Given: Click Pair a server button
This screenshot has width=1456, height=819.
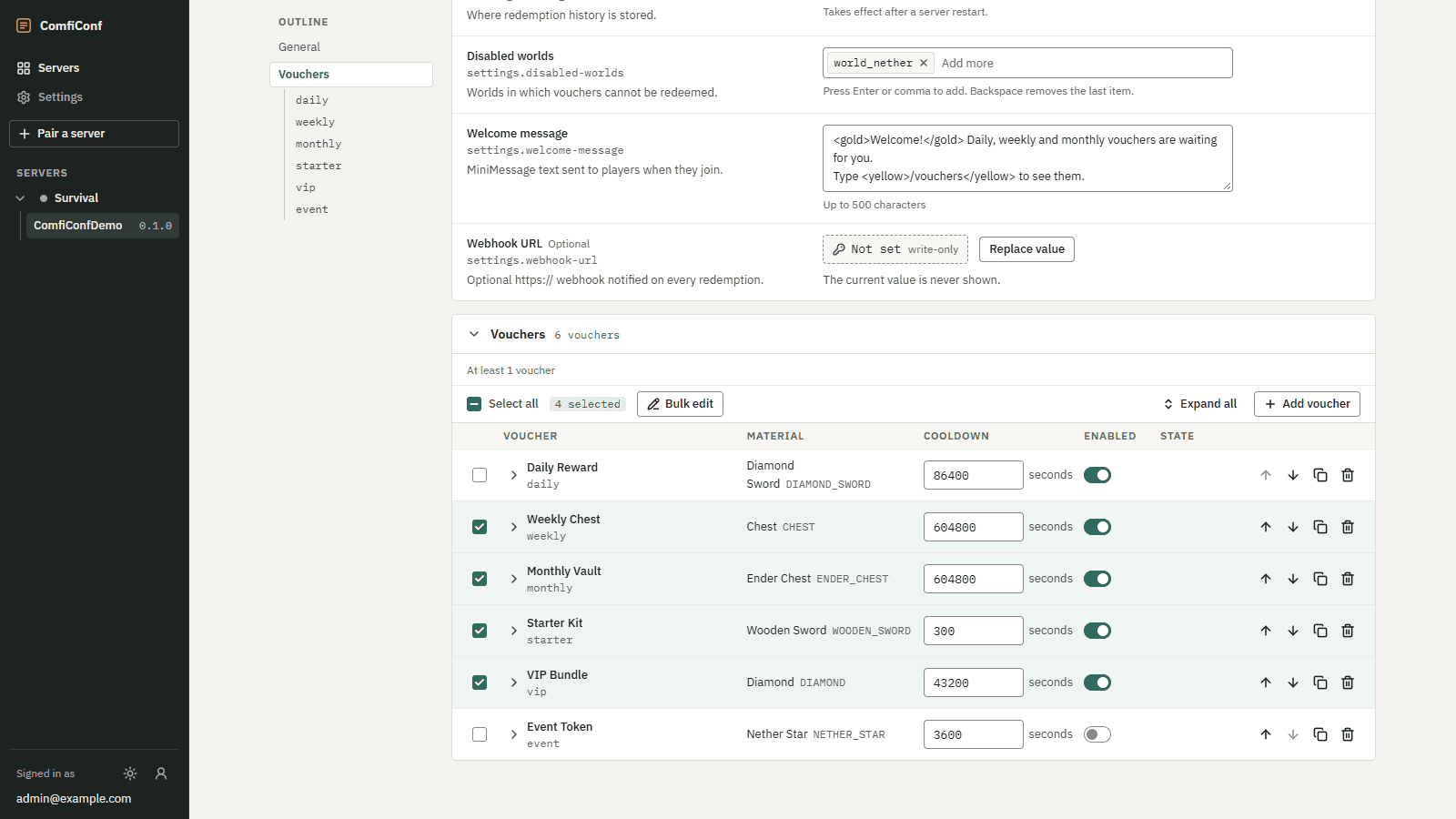Looking at the screenshot, I should point(94,134).
